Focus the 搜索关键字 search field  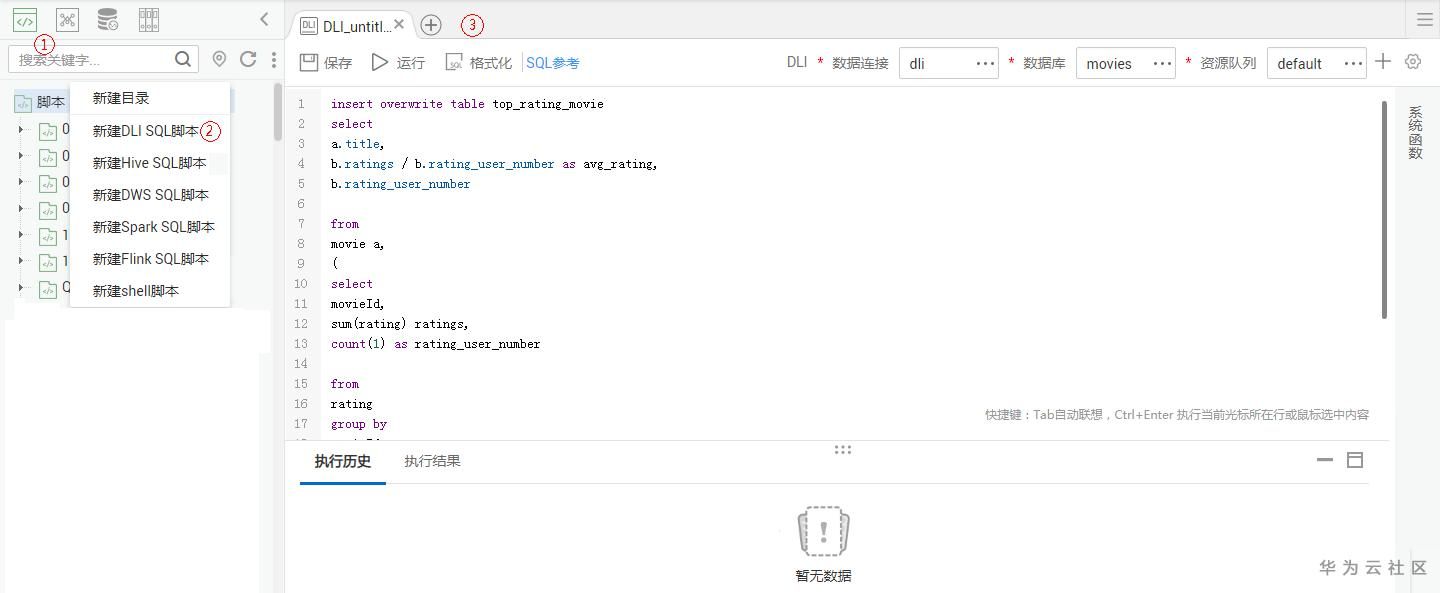[x=92, y=60]
